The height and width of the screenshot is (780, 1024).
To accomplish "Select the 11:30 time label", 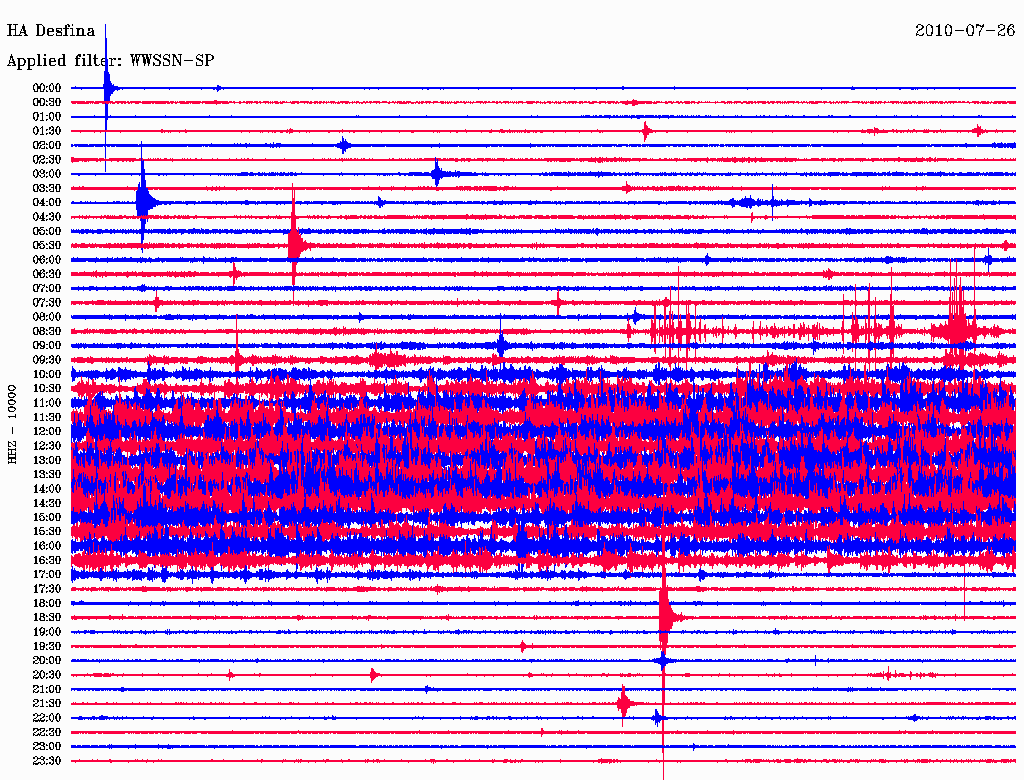I will point(47,417).
